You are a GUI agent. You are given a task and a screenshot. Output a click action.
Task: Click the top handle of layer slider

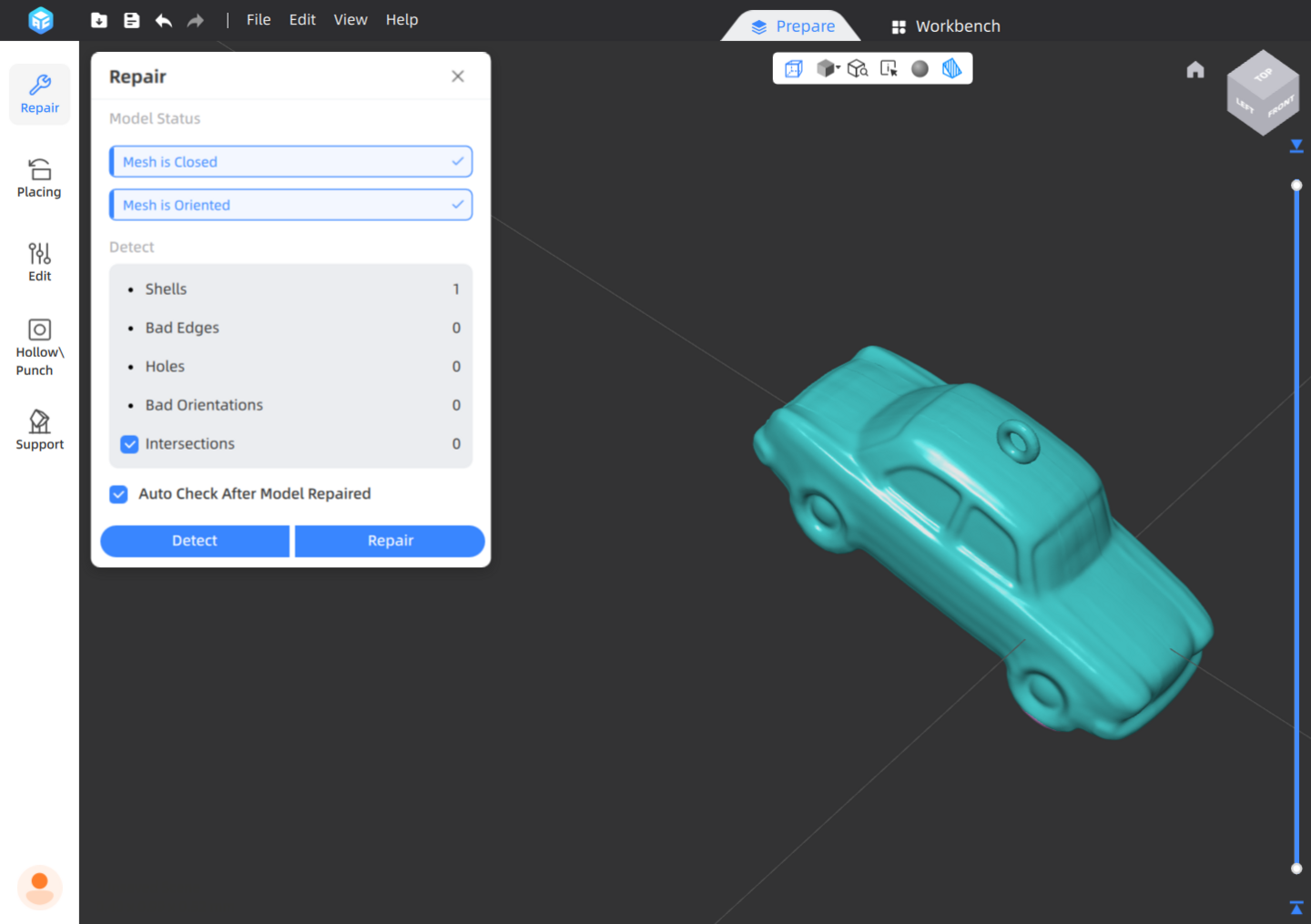click(x=1296, y=186)
